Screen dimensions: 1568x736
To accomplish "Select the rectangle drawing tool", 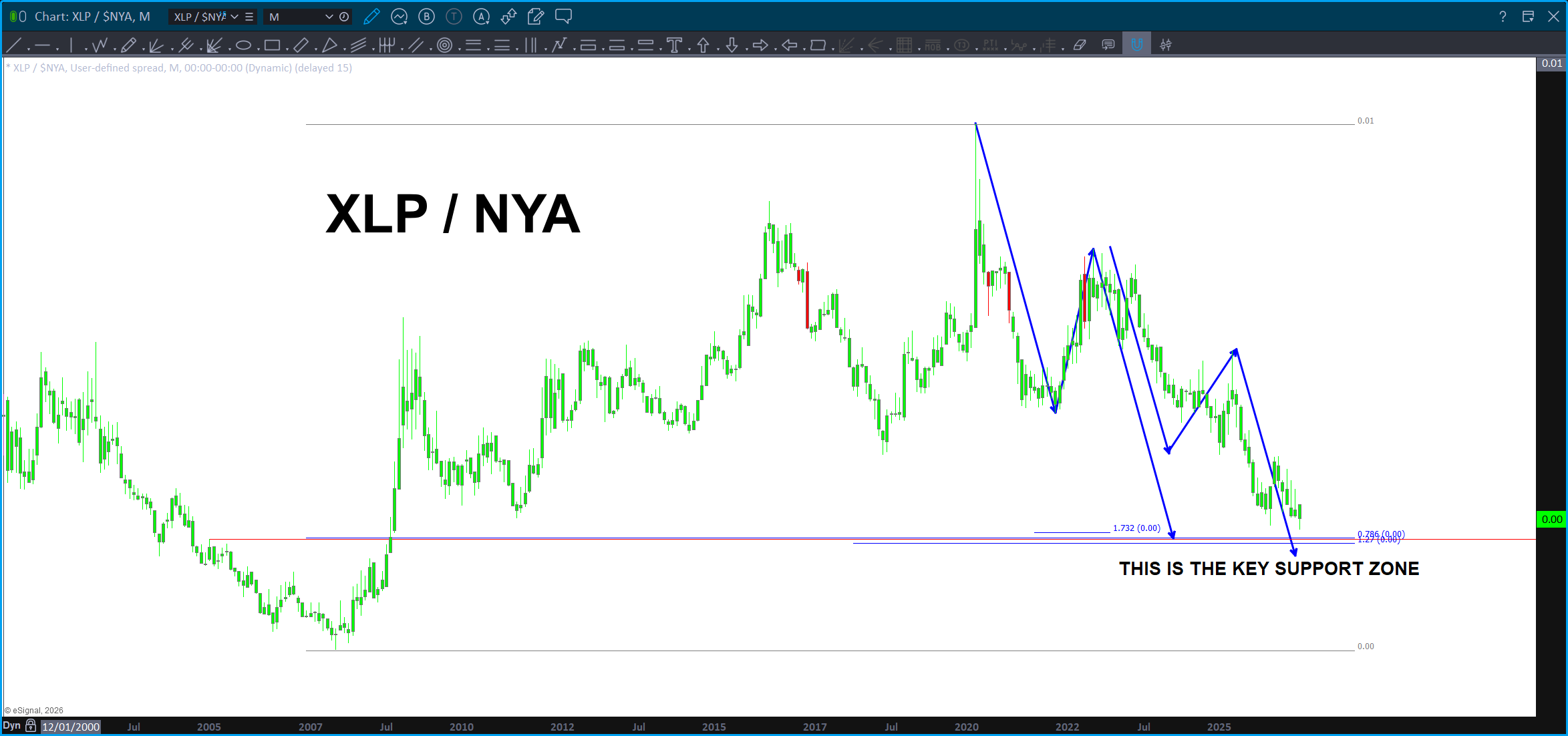I will tap(272, 45).
